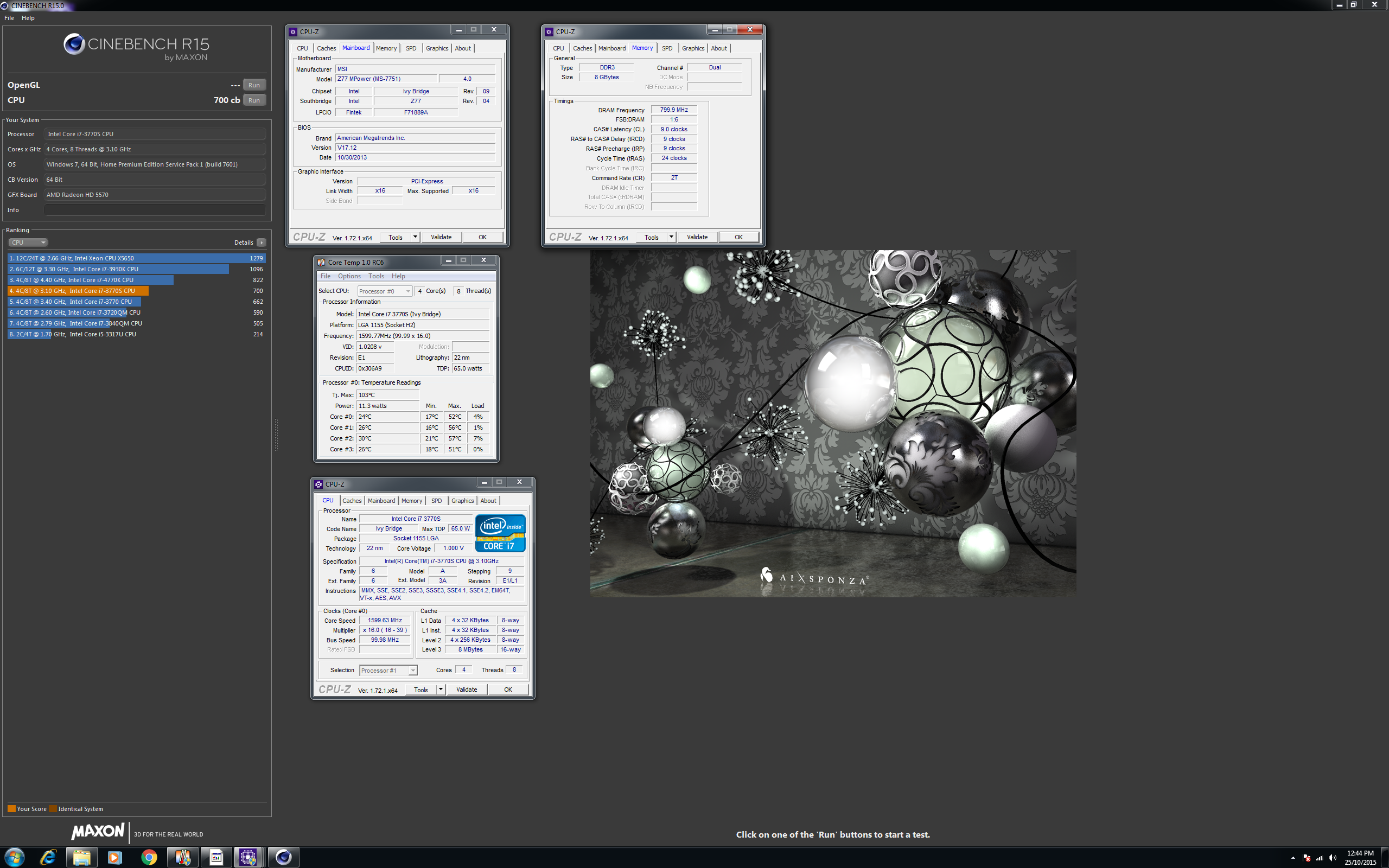This screenshot has width=1389, height=868.
Task: Select ranking row Intel Core i7-4770K CPU
Action: (136, 280)
